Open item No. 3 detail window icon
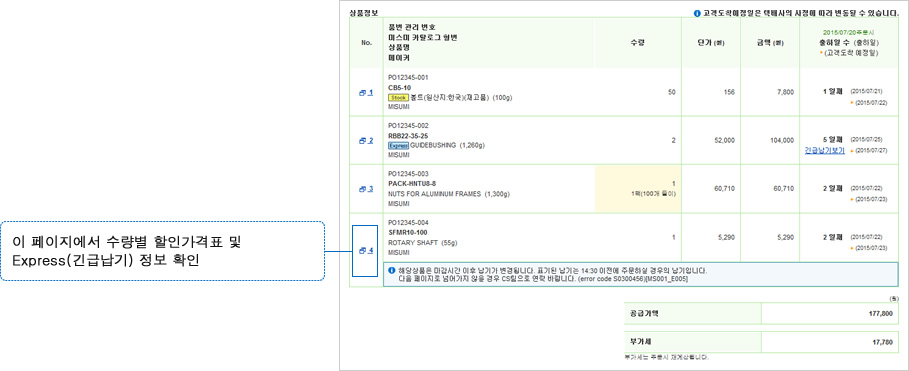 point(366,188)
